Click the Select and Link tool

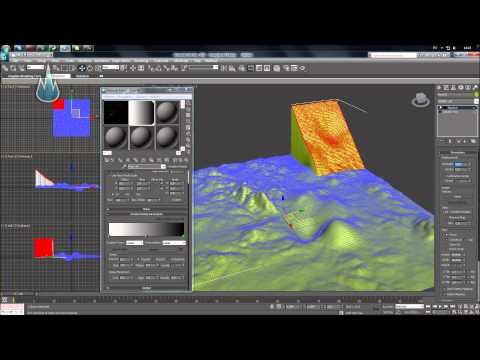click(x=5, y=68)
